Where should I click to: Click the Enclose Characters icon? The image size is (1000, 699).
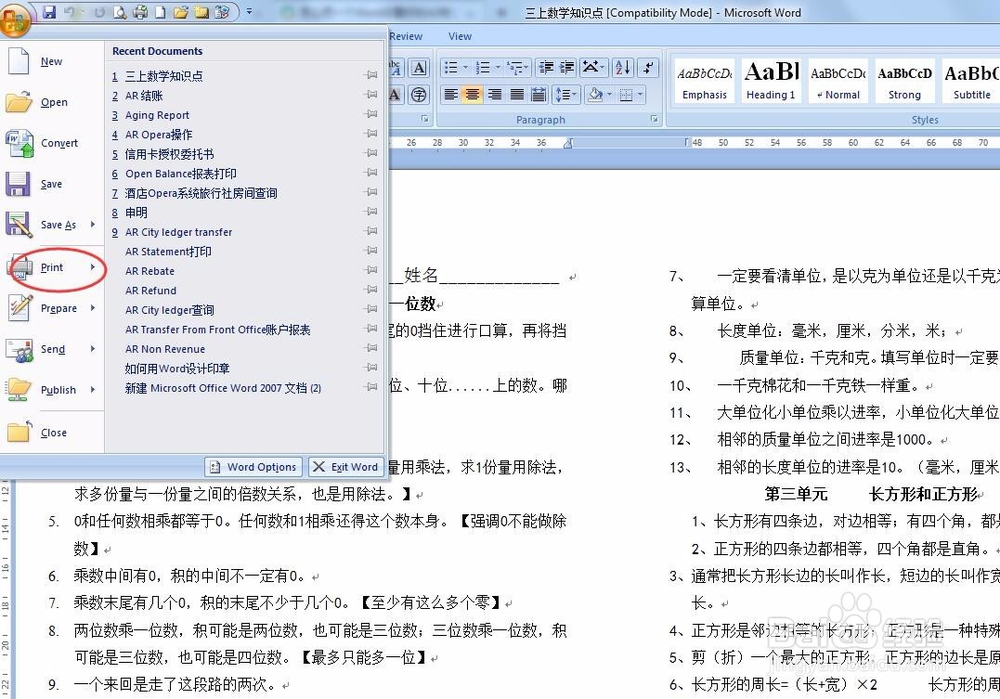pos(418,95)
